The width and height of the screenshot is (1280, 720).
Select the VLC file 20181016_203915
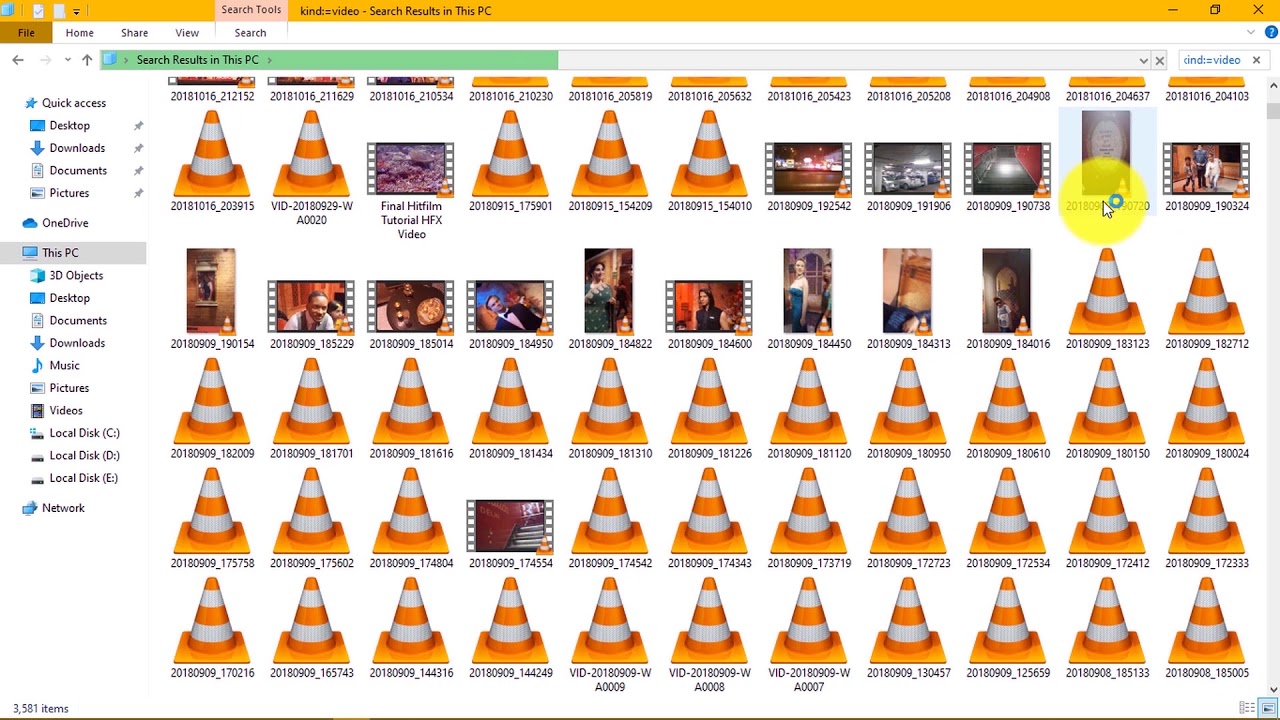click(x=212, y=162)
